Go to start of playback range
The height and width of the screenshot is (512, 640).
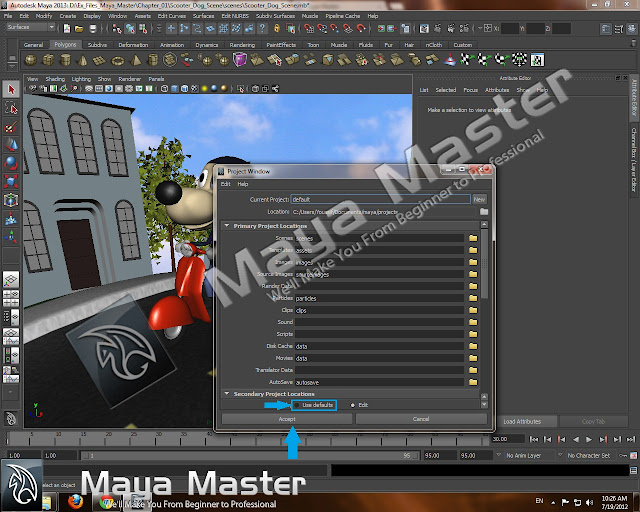pyautogui.click(x=533, y=439)
